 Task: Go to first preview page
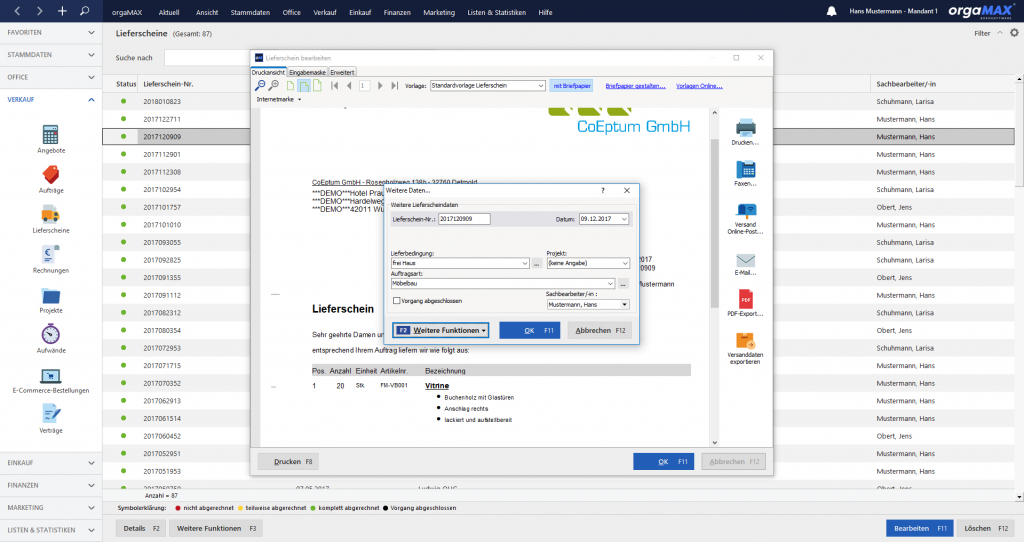tap(334, 86)
